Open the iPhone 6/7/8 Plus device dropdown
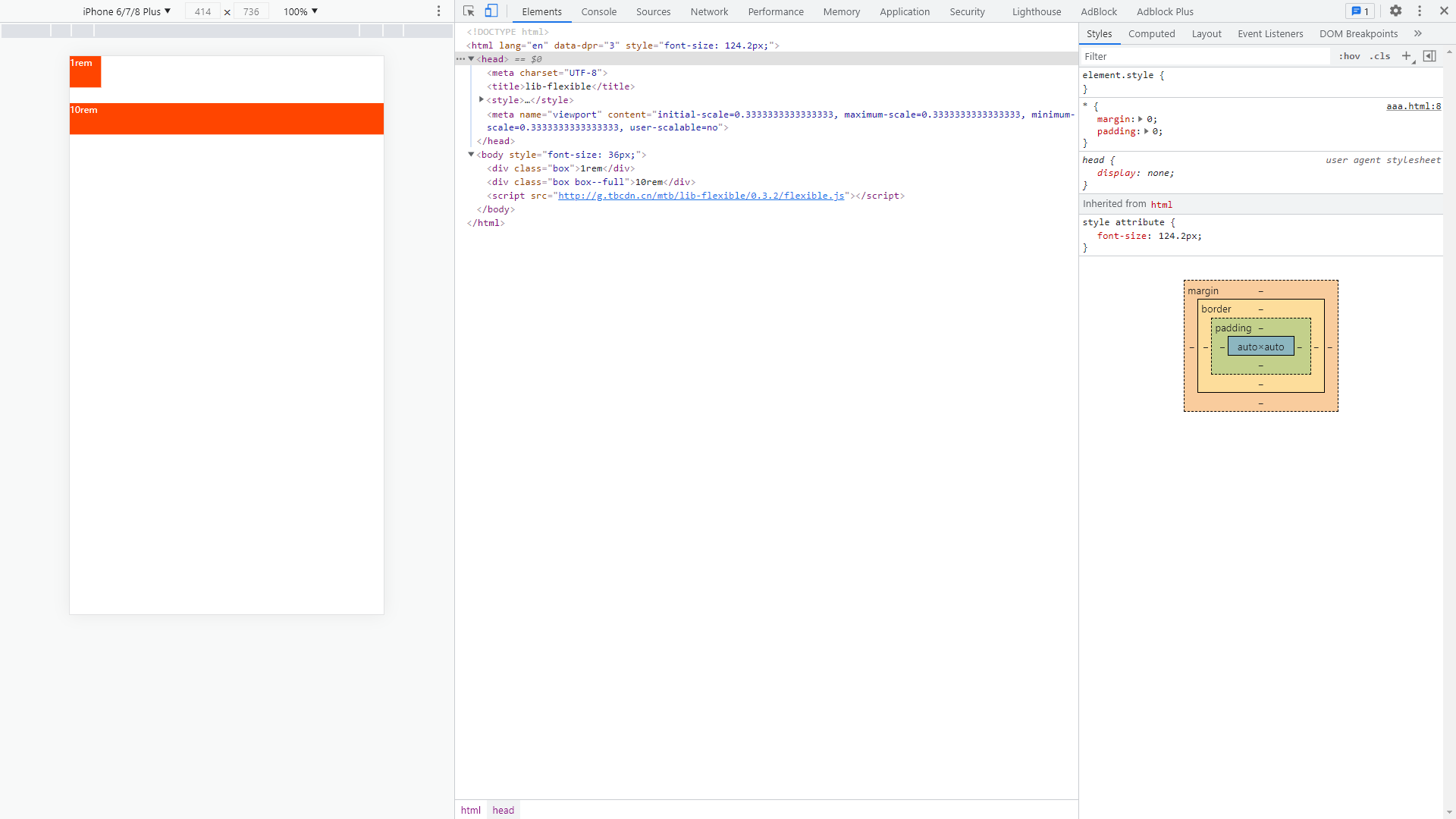 click(127, 11)
